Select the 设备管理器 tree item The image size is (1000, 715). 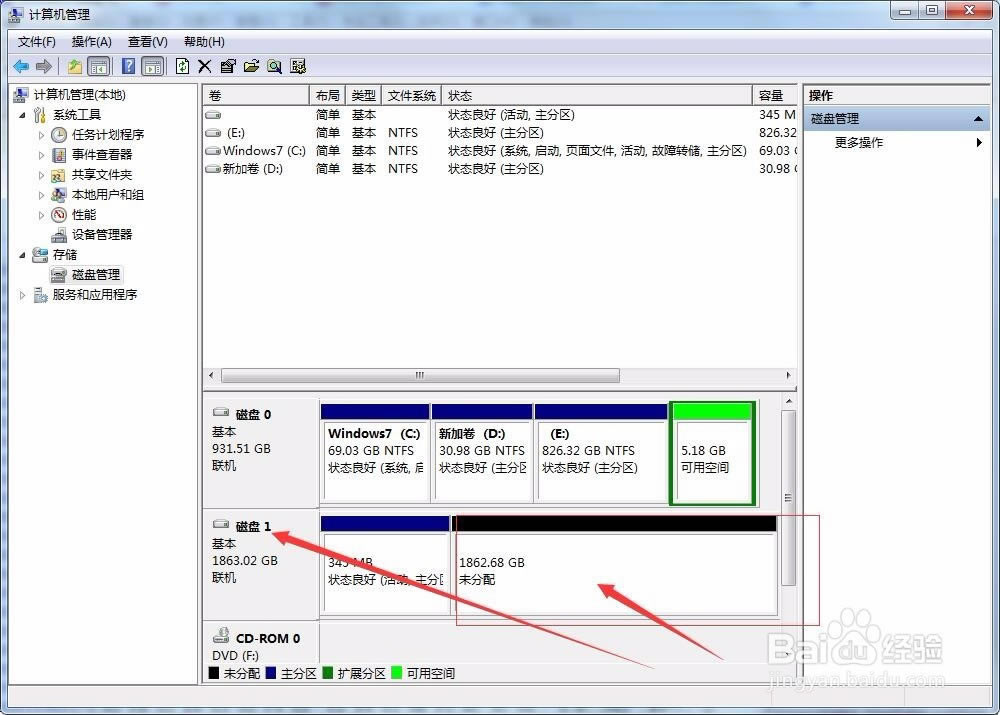click(x=101, y=235)
